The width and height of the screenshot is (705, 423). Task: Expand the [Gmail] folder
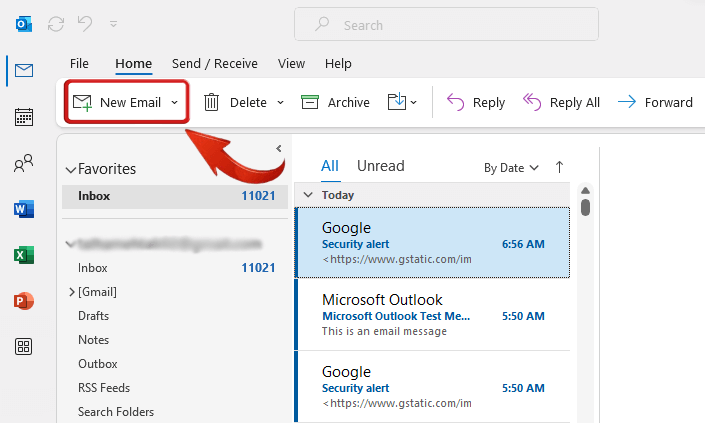point(71,292)
